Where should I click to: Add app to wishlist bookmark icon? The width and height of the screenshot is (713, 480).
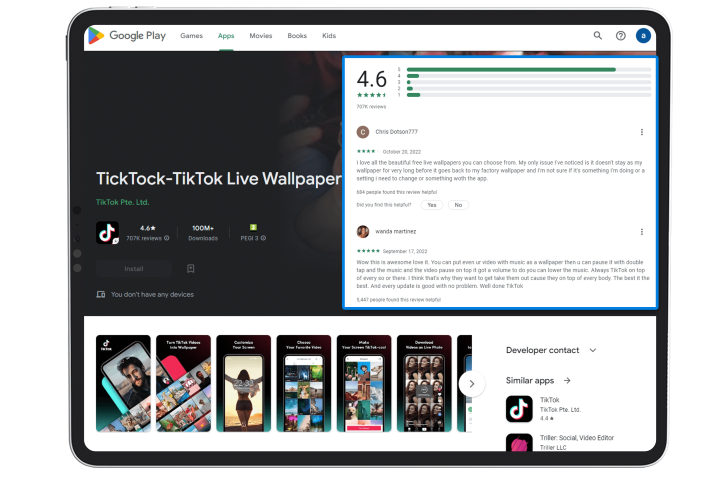click(191, 269)
